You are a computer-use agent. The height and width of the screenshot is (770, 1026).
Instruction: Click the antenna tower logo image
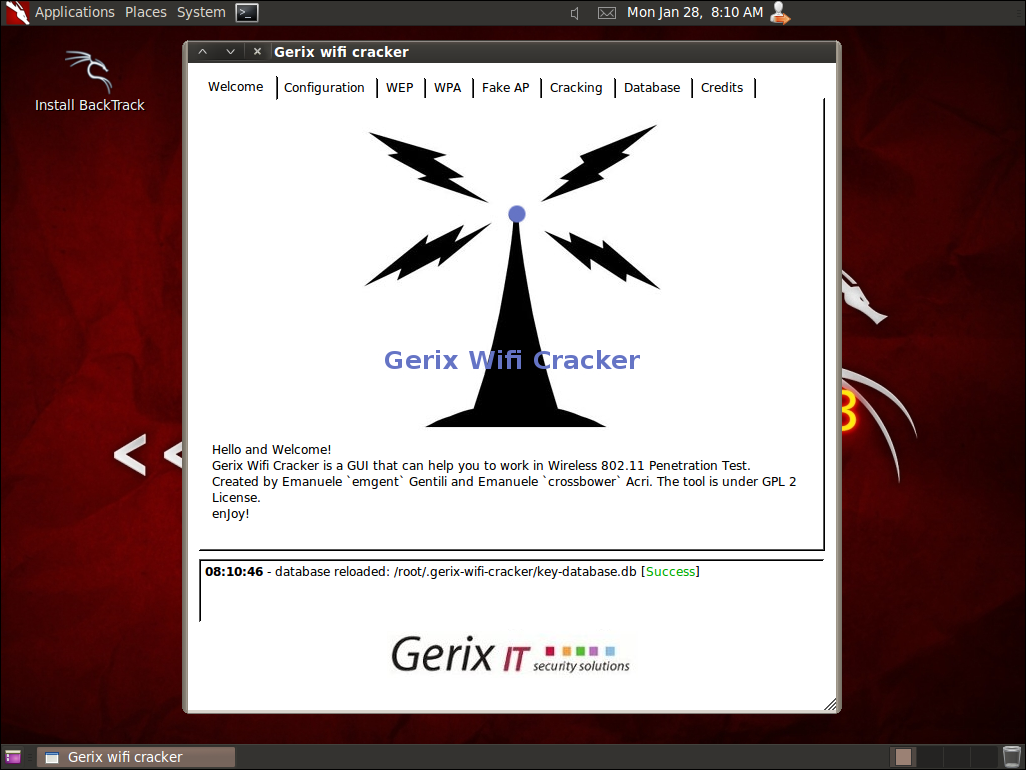[x=512, y=275]
